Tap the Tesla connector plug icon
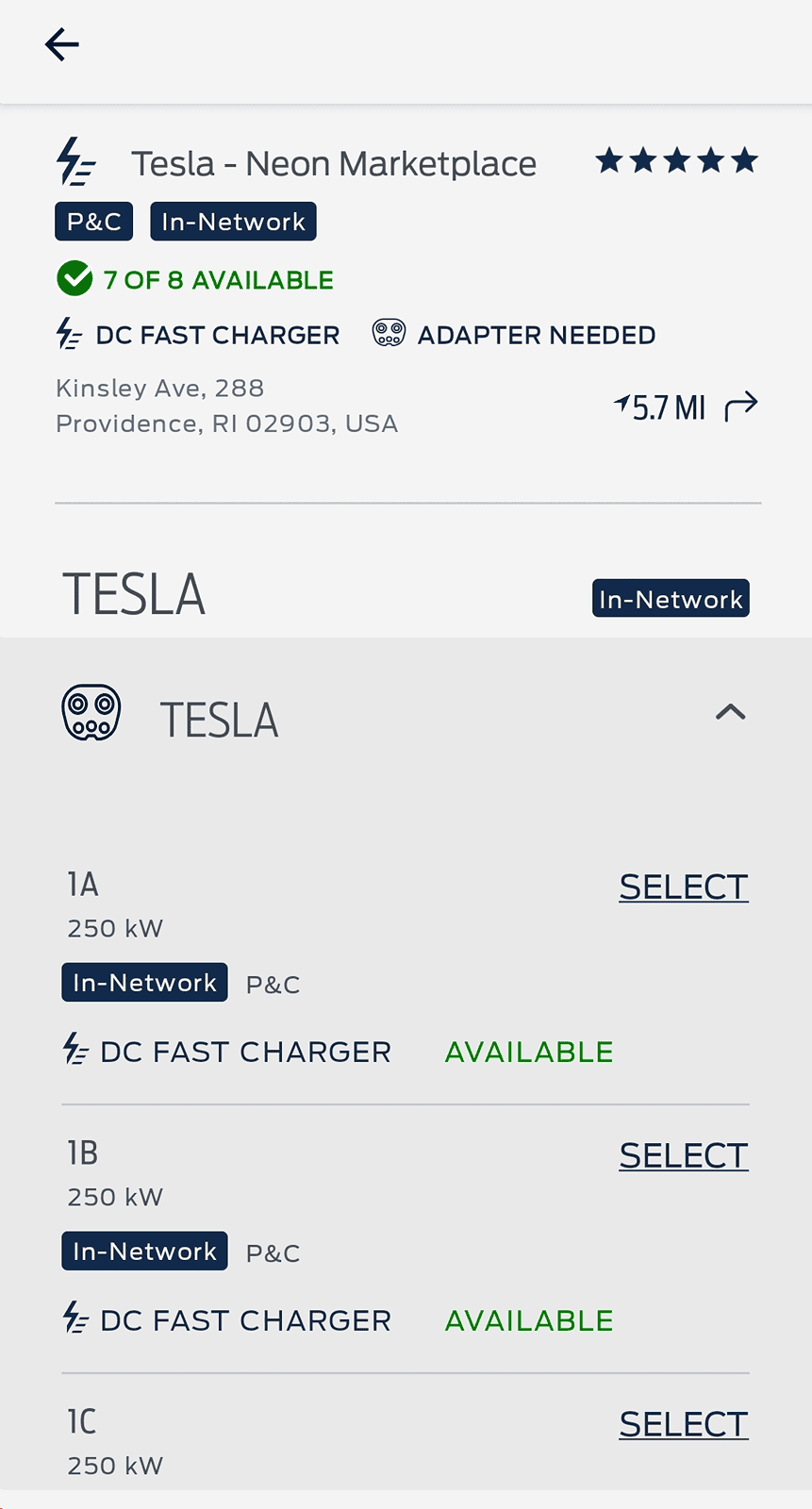Image resolution: width=812 pixels, height=1509 pixels. tap(91, 712)
